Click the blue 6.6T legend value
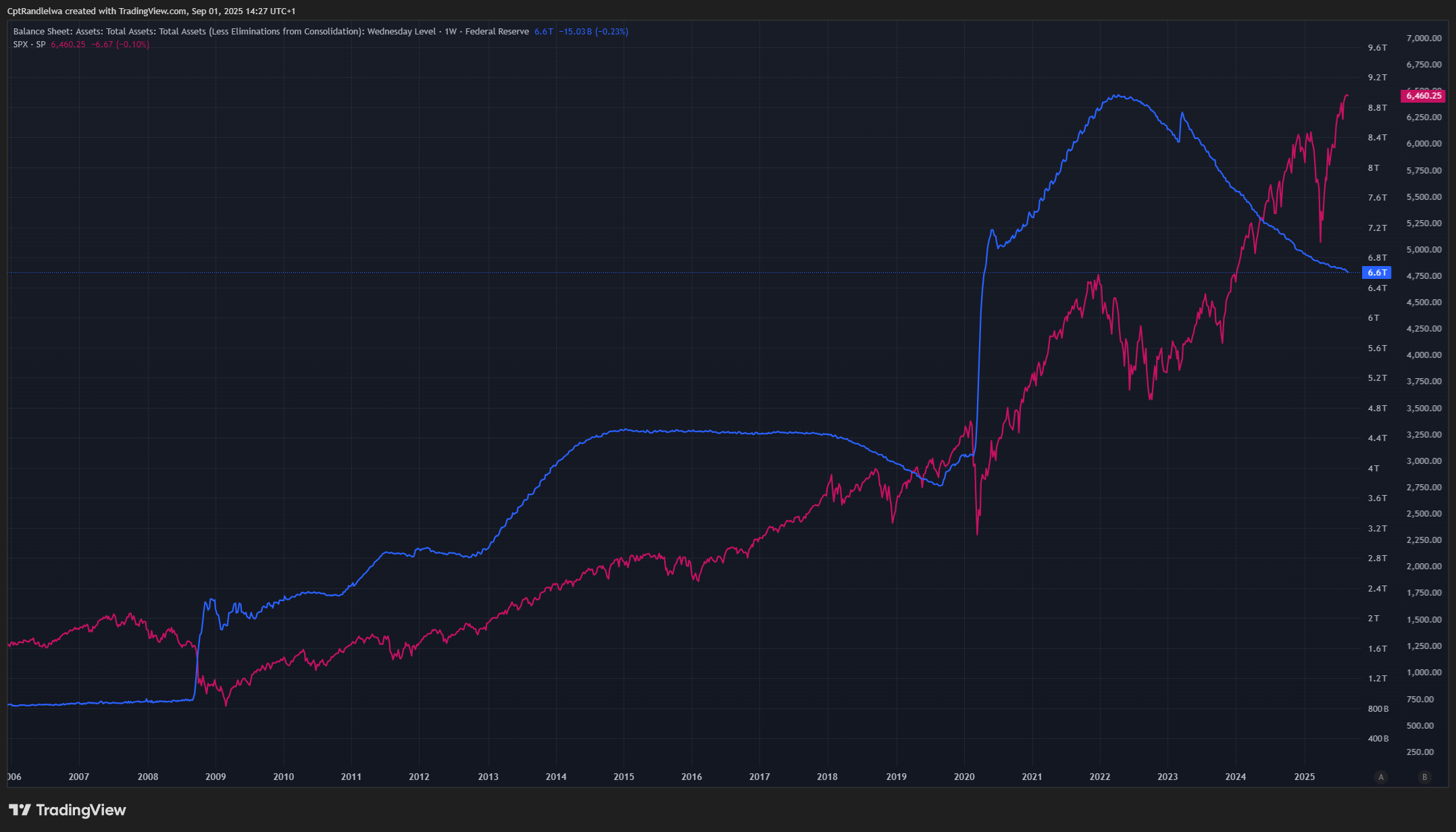The height and width of the screenshot is (832, 1456). [543, 32]
